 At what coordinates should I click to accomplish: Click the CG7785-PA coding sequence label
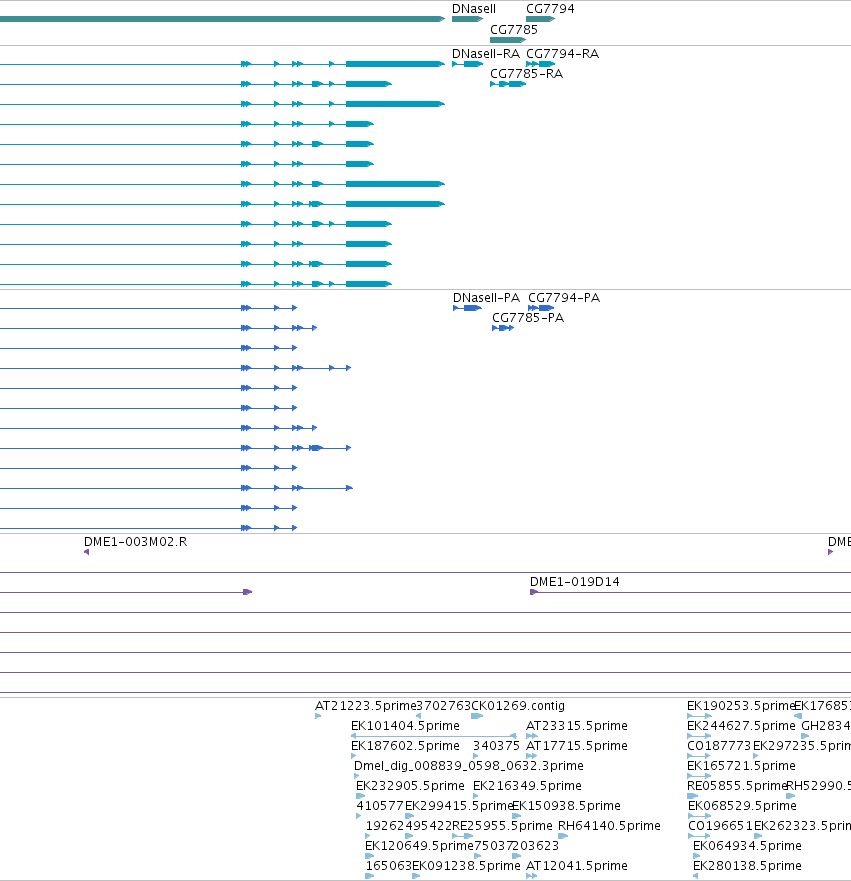click(528, 318)
